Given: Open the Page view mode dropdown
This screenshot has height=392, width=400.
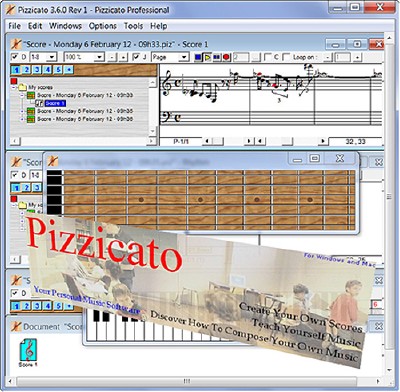Looking at the screenshot, I should click(x=170, y=57).
